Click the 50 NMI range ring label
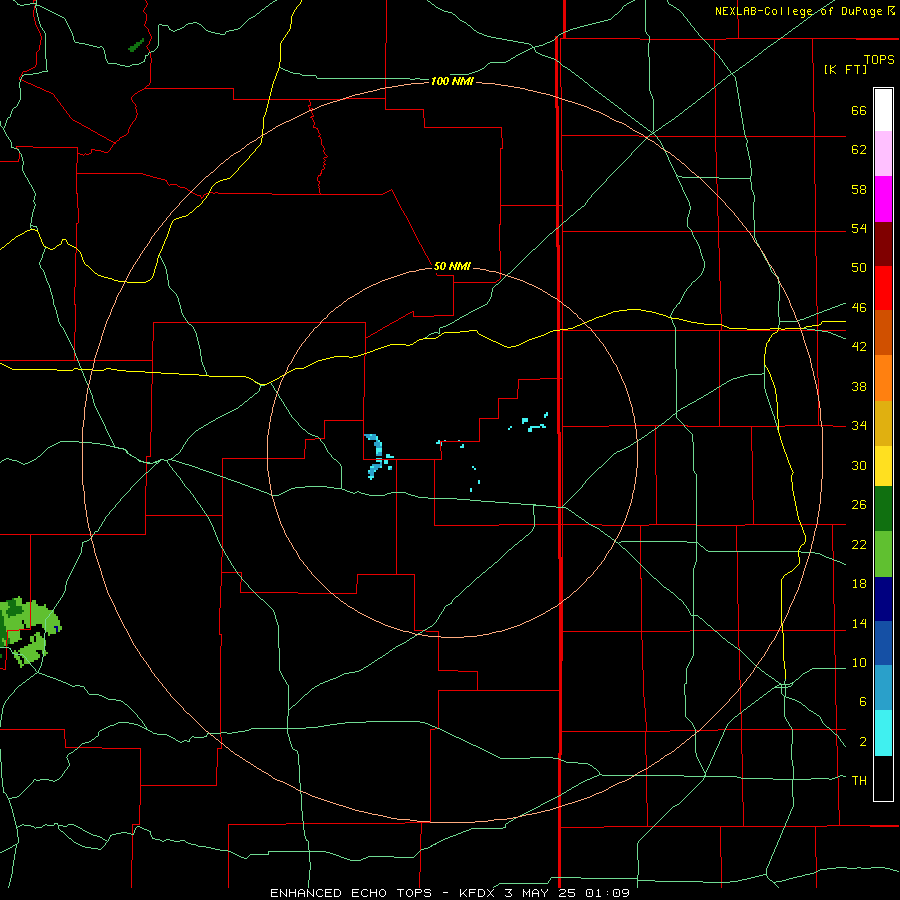 click(452, 266)
